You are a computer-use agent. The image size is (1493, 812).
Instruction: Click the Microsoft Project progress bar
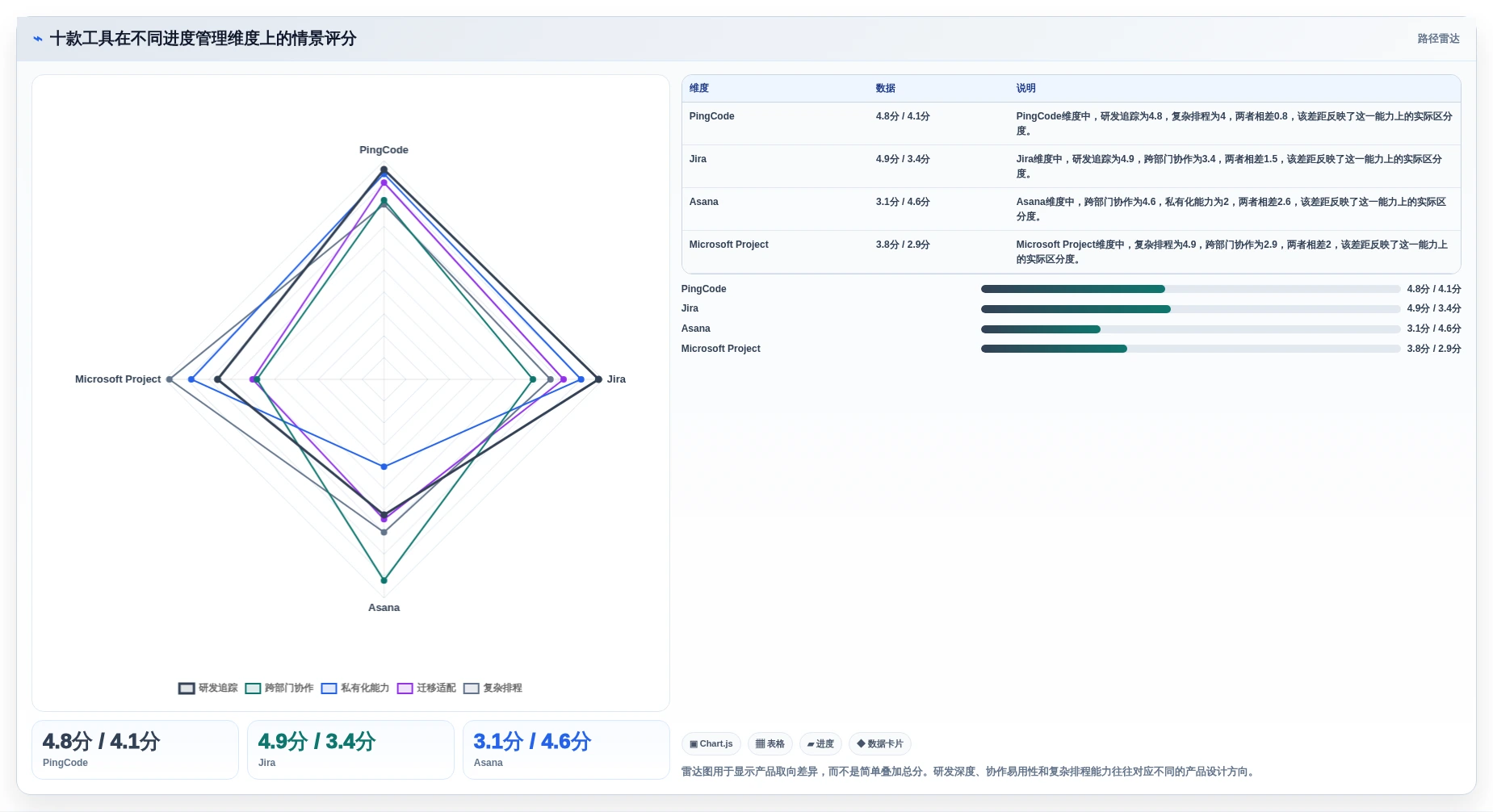pyautogui.click(x=1190, y=349)
